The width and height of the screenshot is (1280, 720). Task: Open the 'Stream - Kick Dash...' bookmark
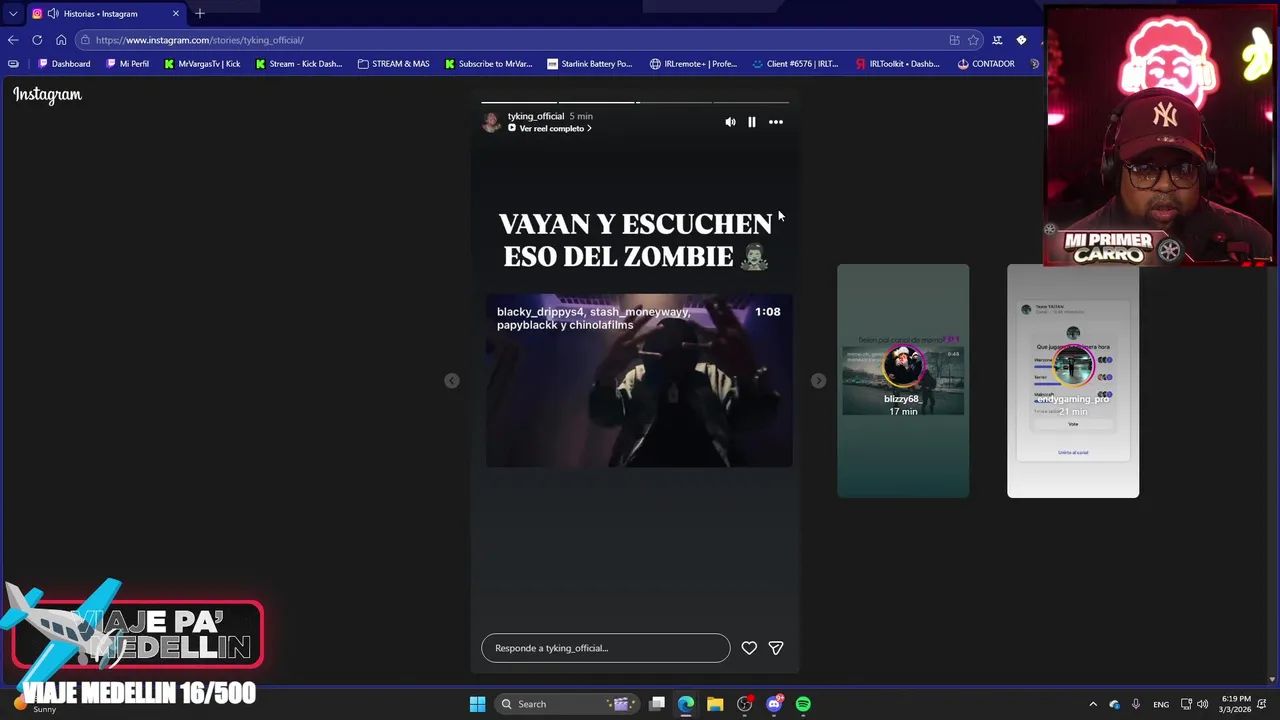[x=298, y=64]
